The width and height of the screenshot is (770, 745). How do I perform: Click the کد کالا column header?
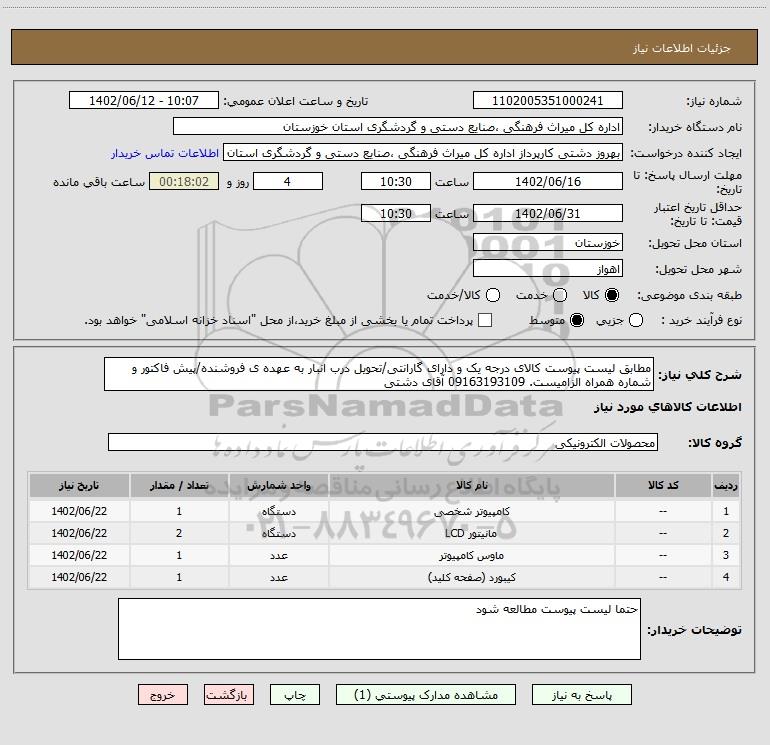tap(663, 485)
